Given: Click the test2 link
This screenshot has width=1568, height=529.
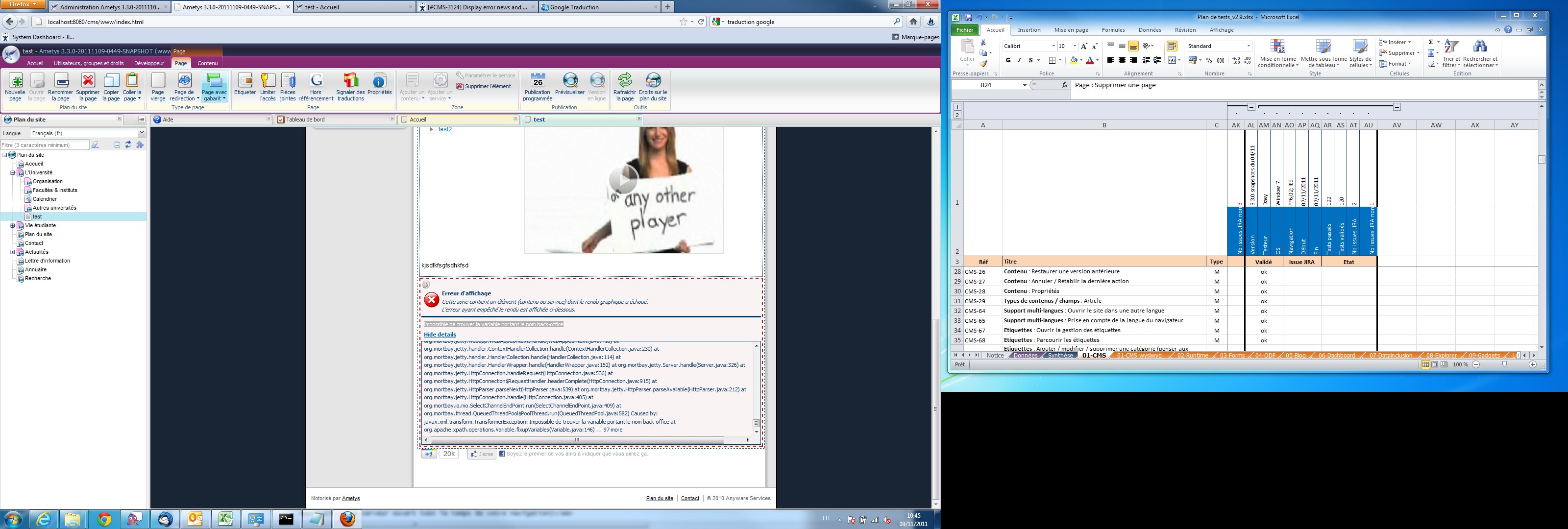Looking at the screenshot, I should 445,130.
